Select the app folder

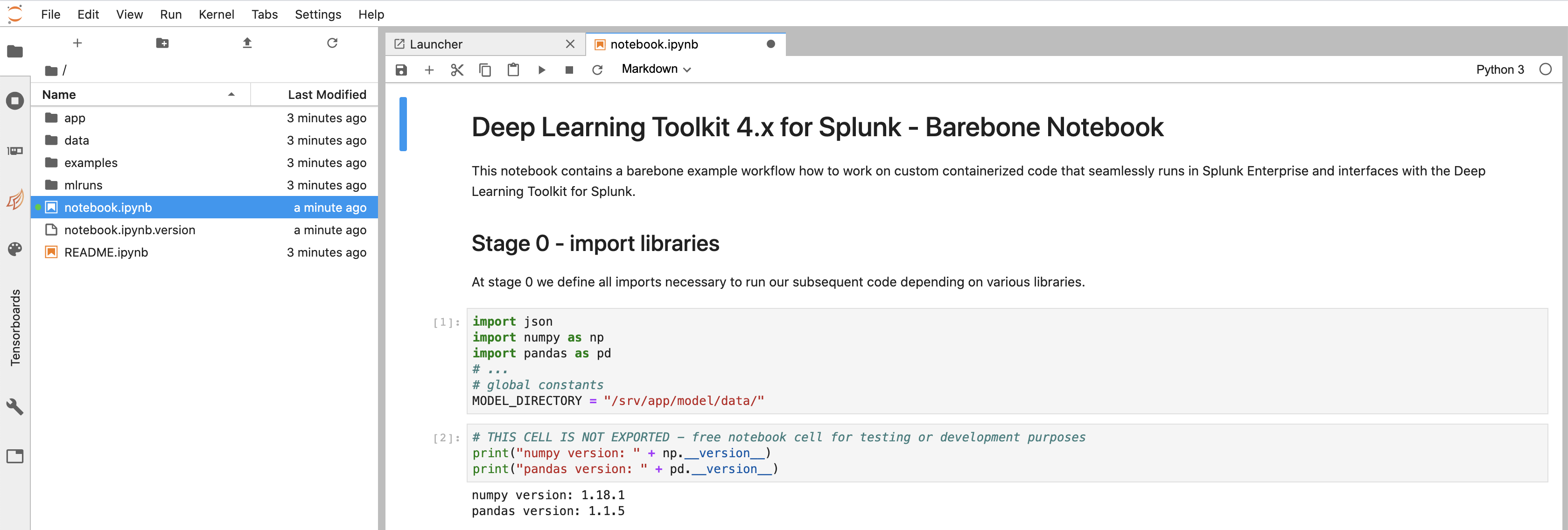(204, 118)
